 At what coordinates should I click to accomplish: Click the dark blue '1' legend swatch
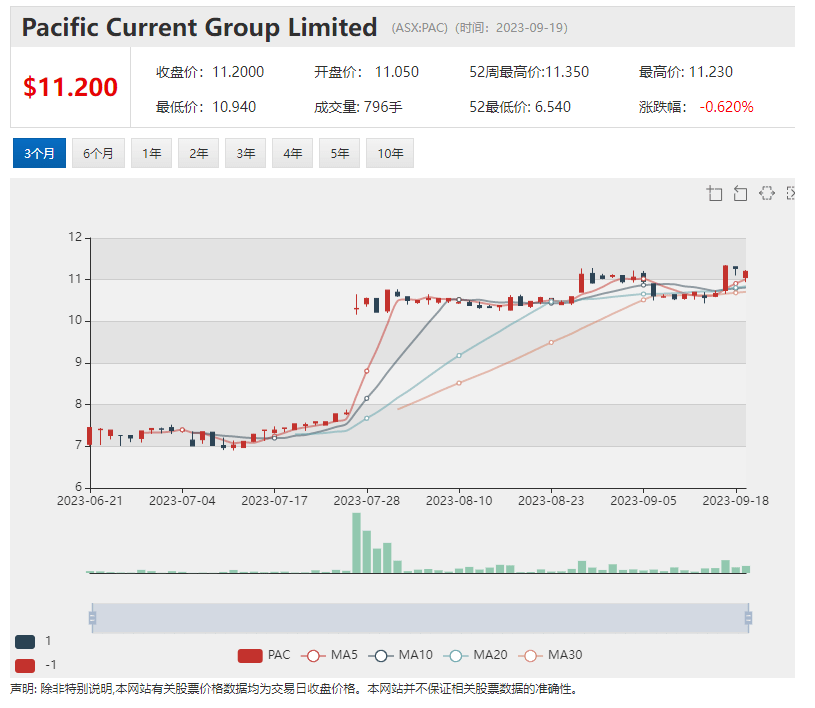(25, 641)
